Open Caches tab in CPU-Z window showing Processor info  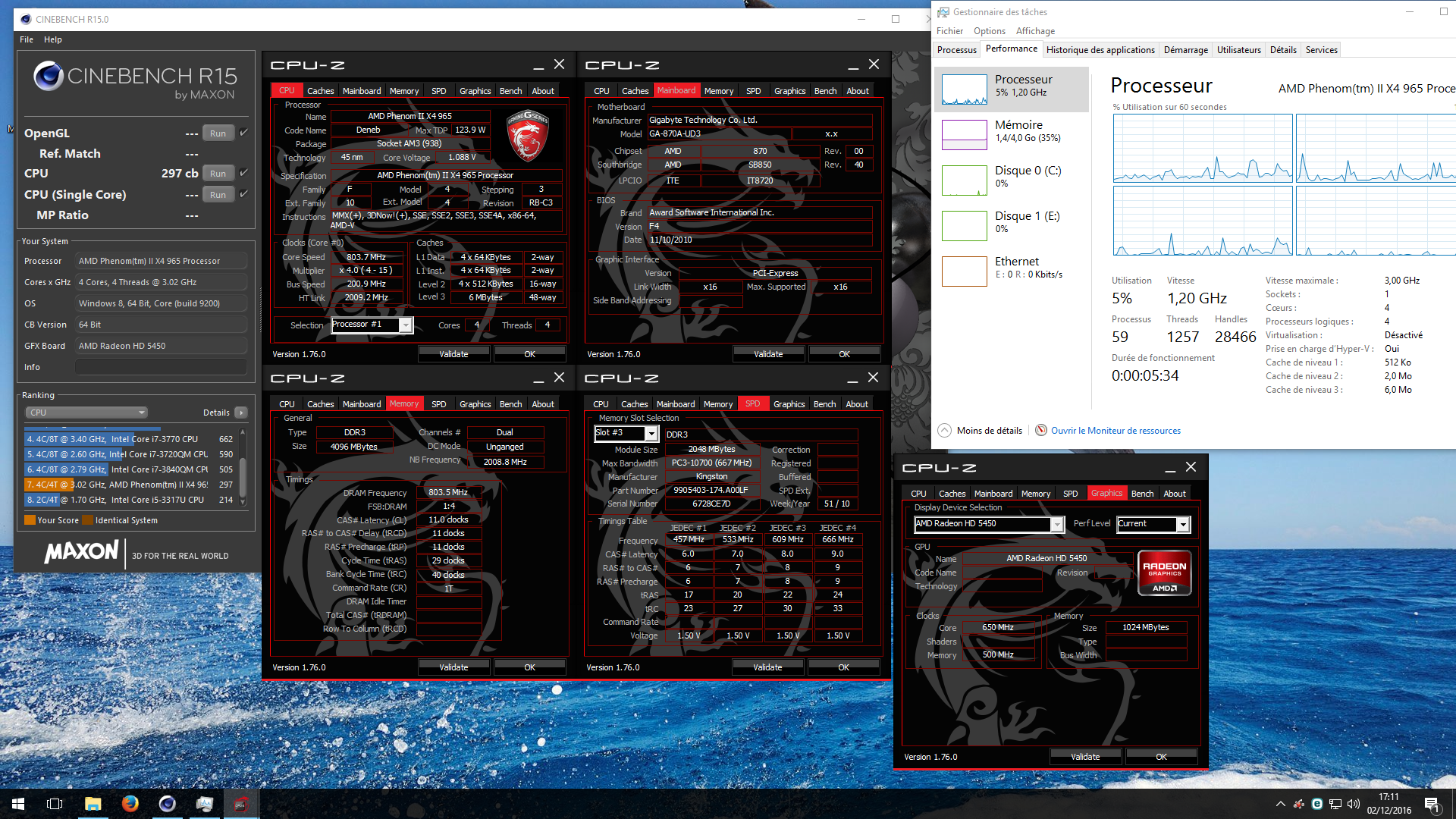tap(320, 91)
